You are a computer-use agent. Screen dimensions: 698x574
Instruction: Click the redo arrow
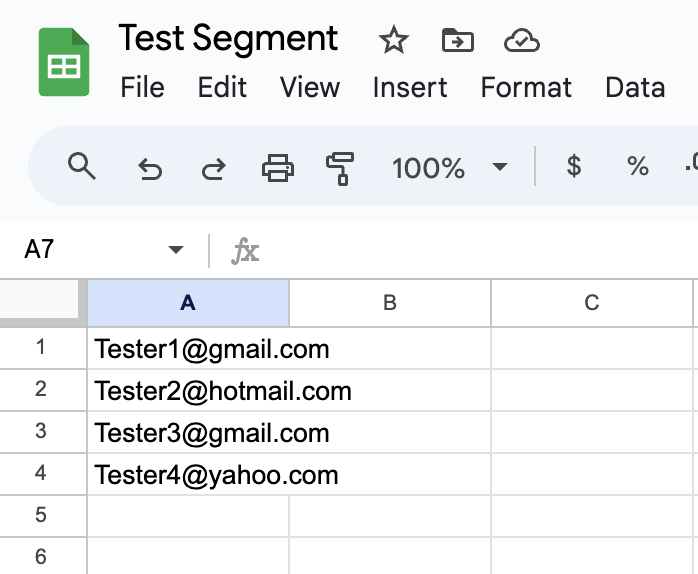[214, 168]
